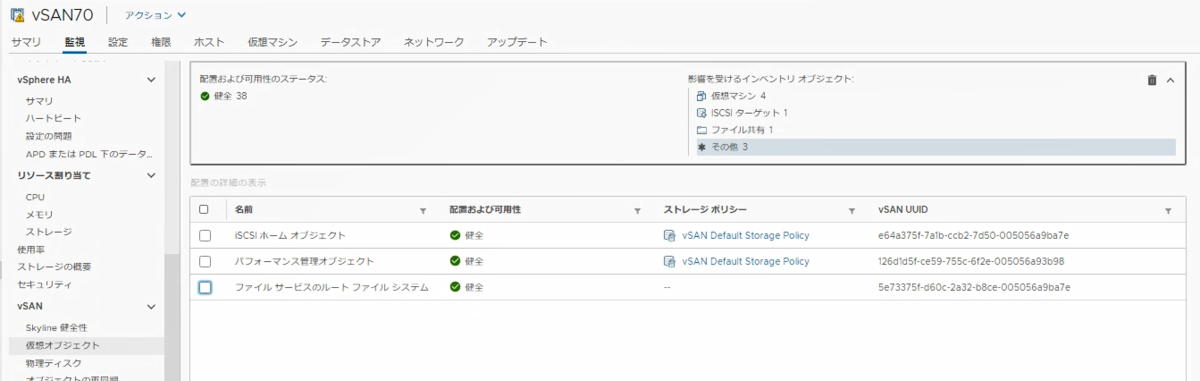This screenshot has height=381, width=1200.
Task: Switch to the 仮想マシン tab
Action: pos(273,42)
